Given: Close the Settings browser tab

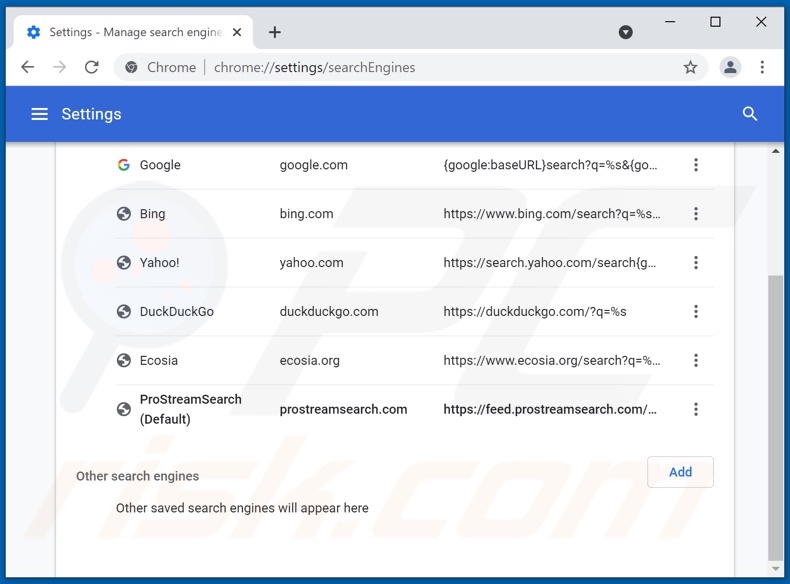Looking at the screenshot, I should tap(237, 32).
